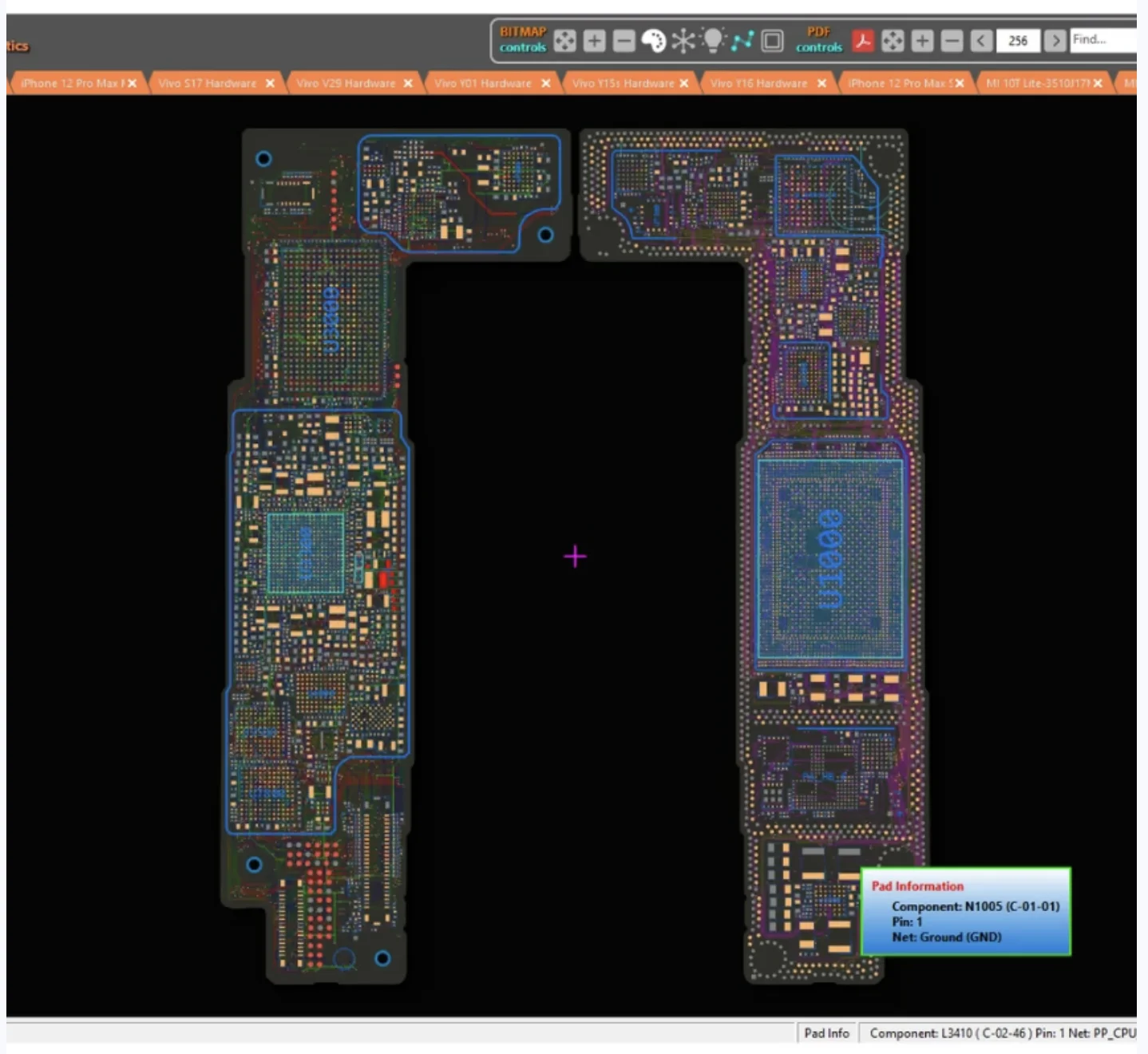Zoom out bitmap with minus icon
This screenshot has width=1148, height=1054.
click(623, 41)
